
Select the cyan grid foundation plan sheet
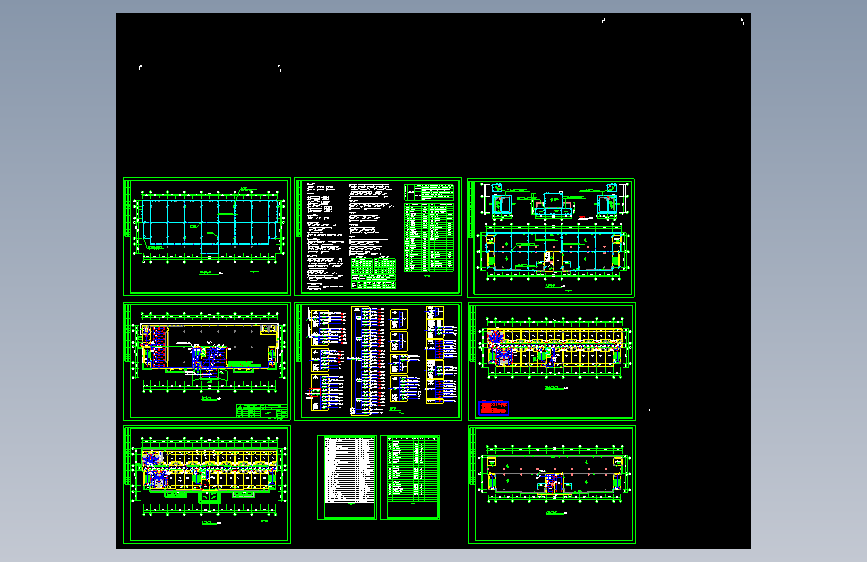pyautogui.click(x=207, y=237)
